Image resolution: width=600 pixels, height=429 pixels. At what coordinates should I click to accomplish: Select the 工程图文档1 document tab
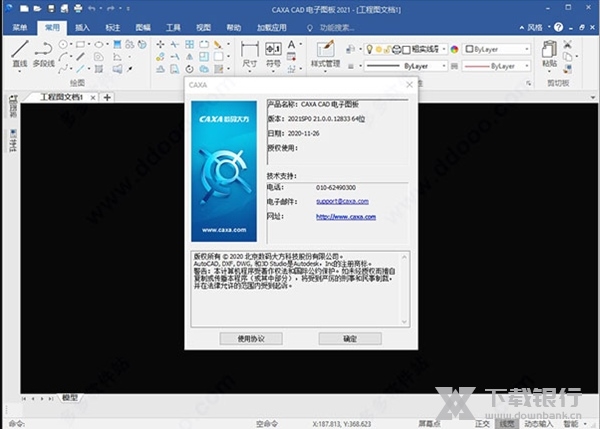point(61,97)
